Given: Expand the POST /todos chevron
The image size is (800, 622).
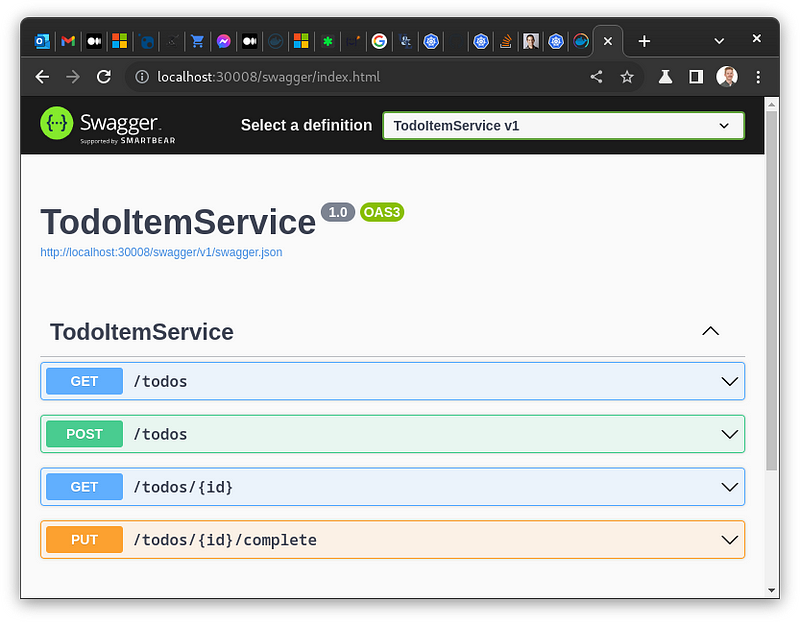Looking at the screenshot, I should (x=730, y=434).
